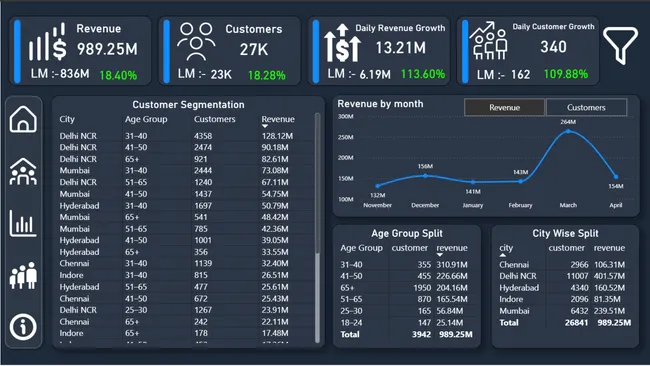
Task: Select Indore in City Wise Split
Action: [x=511, y=299]
